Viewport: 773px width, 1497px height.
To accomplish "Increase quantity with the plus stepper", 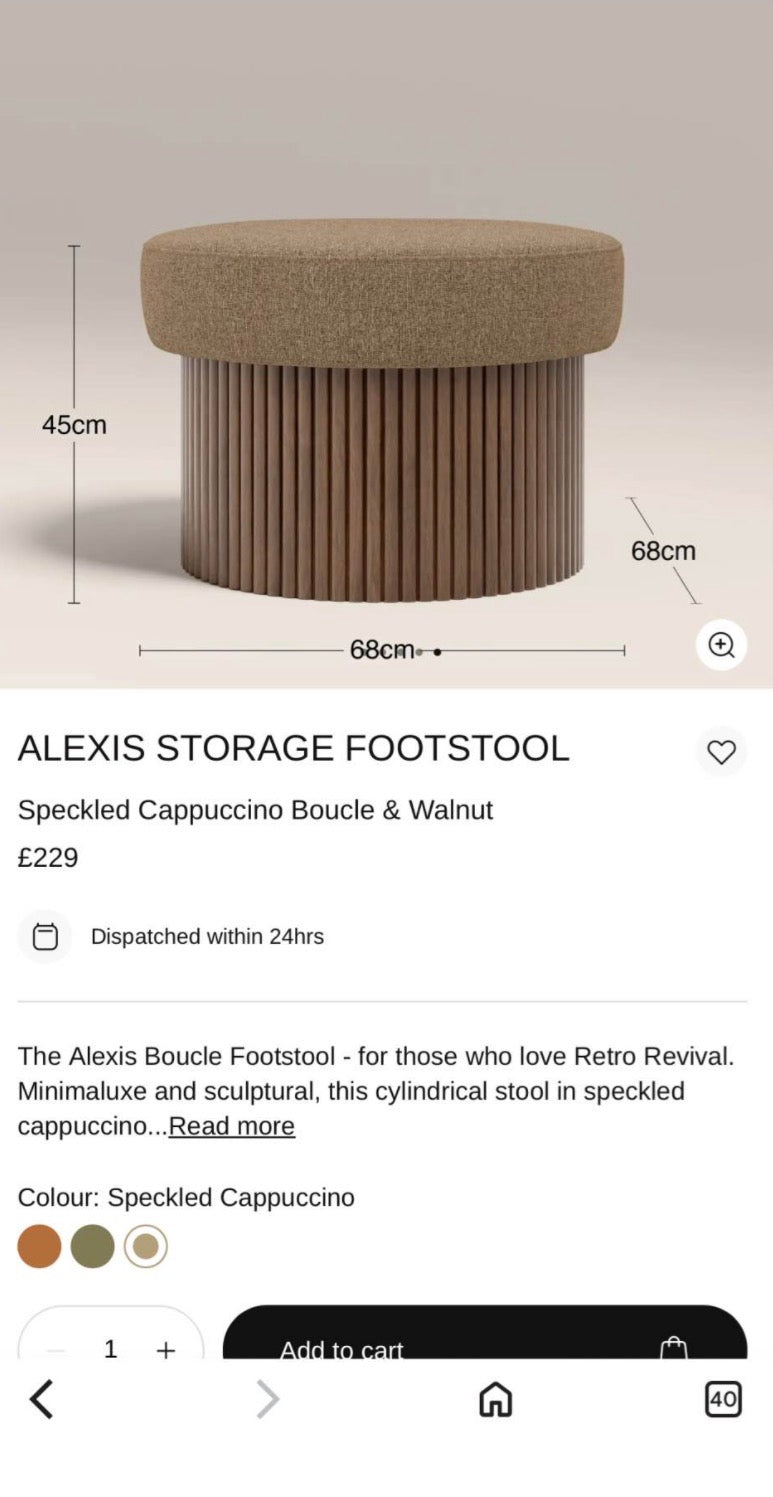I will 165,1349.
